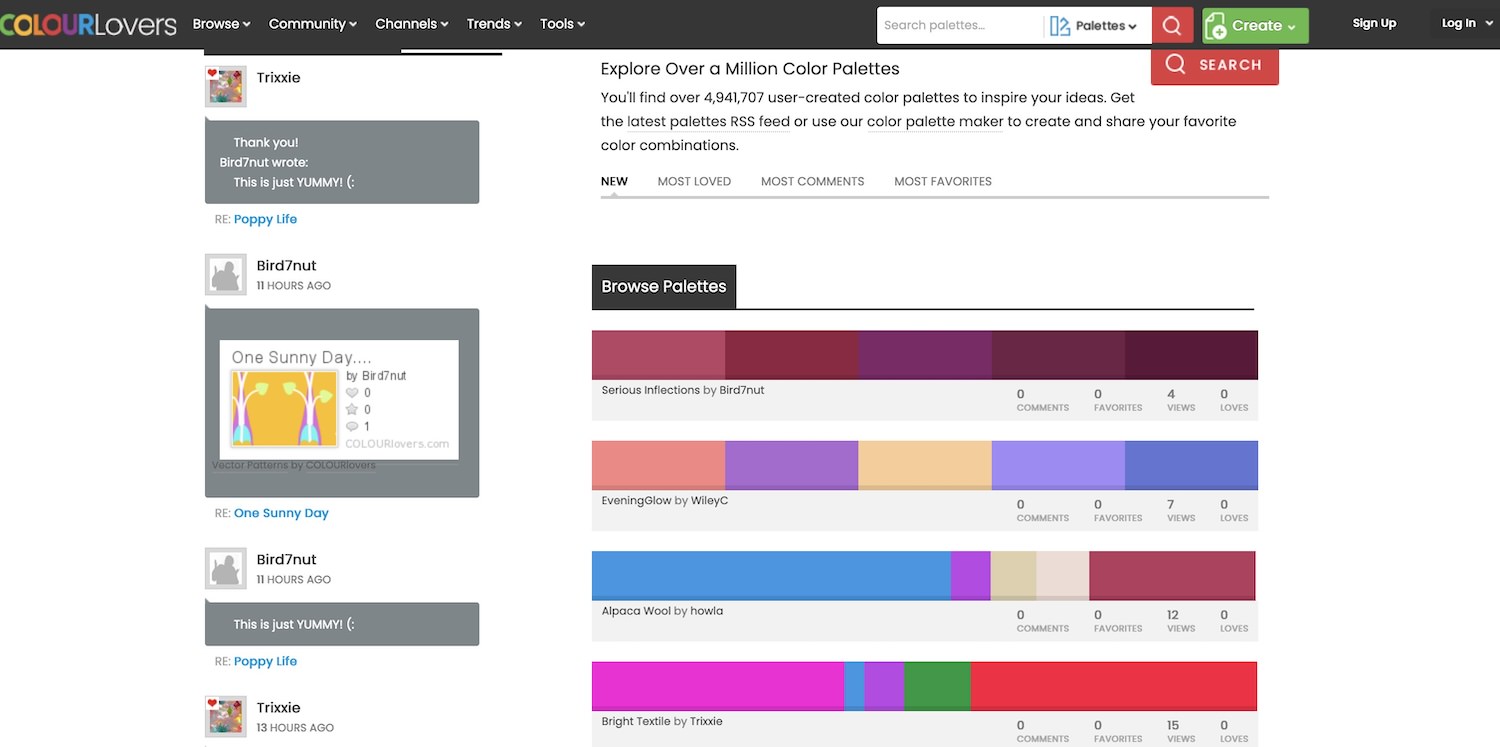This screenshot has width=1500, height=747.
Task: Click Trixxie username posted 13 hours ago
Action: [x=278, y=707]
